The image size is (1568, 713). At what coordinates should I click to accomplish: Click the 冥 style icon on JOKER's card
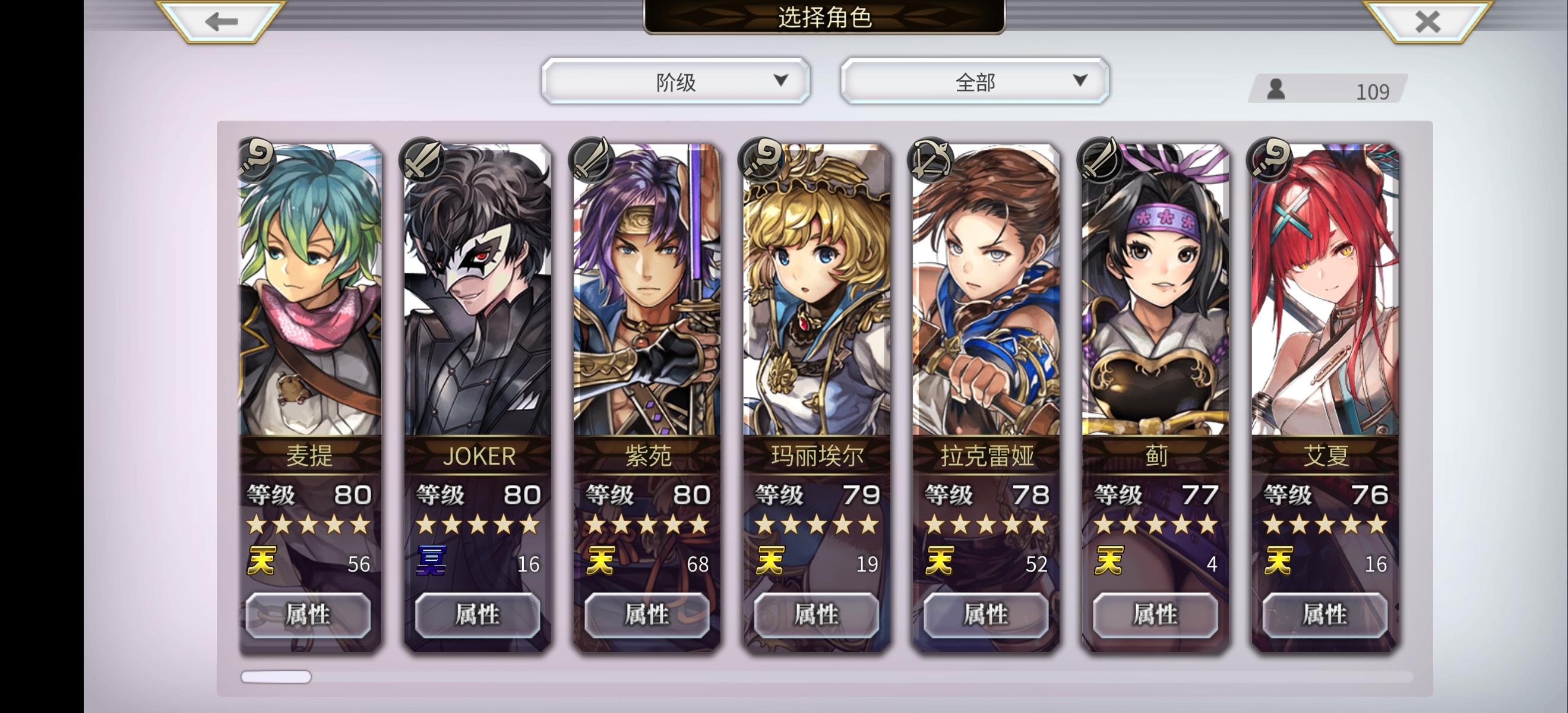[x=432, y=561]
